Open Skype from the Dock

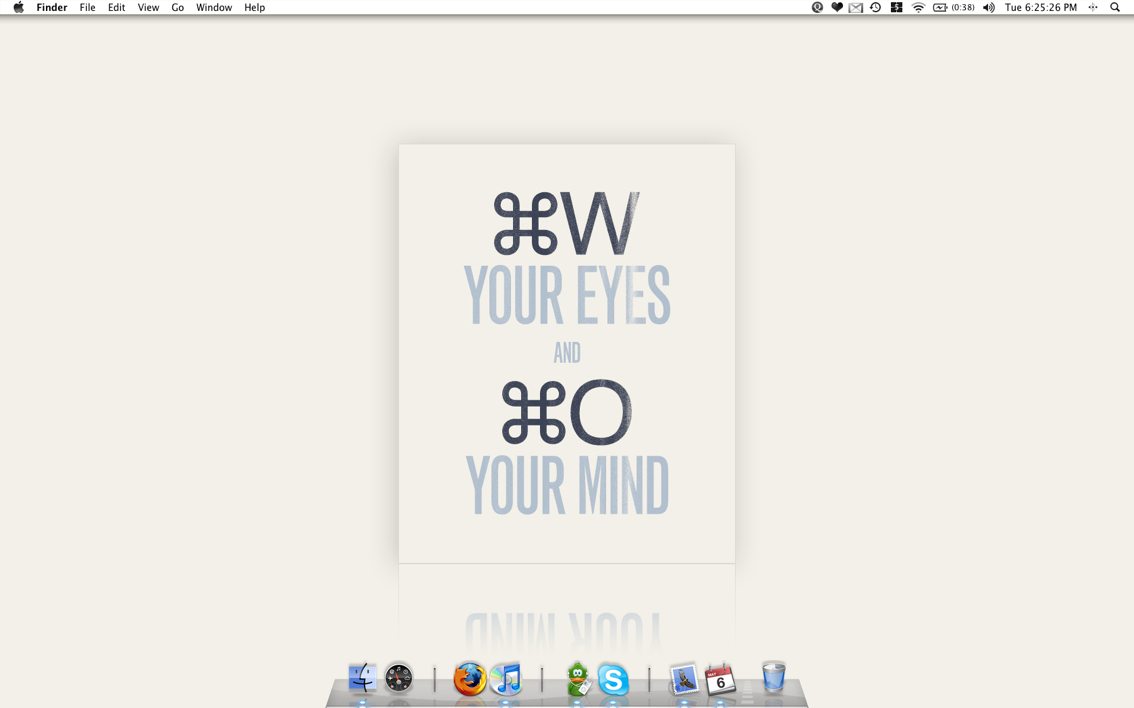(x=613, y=680)
